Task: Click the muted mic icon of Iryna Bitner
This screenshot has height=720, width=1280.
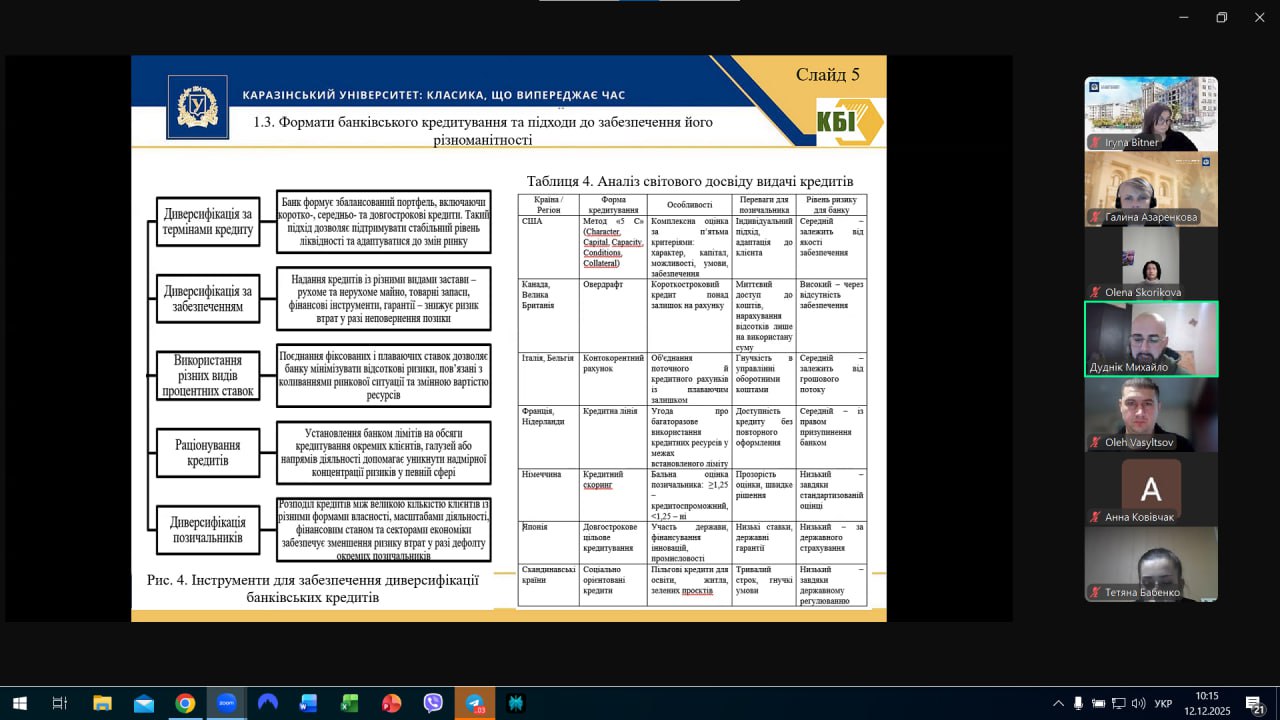Action: 1096,143
